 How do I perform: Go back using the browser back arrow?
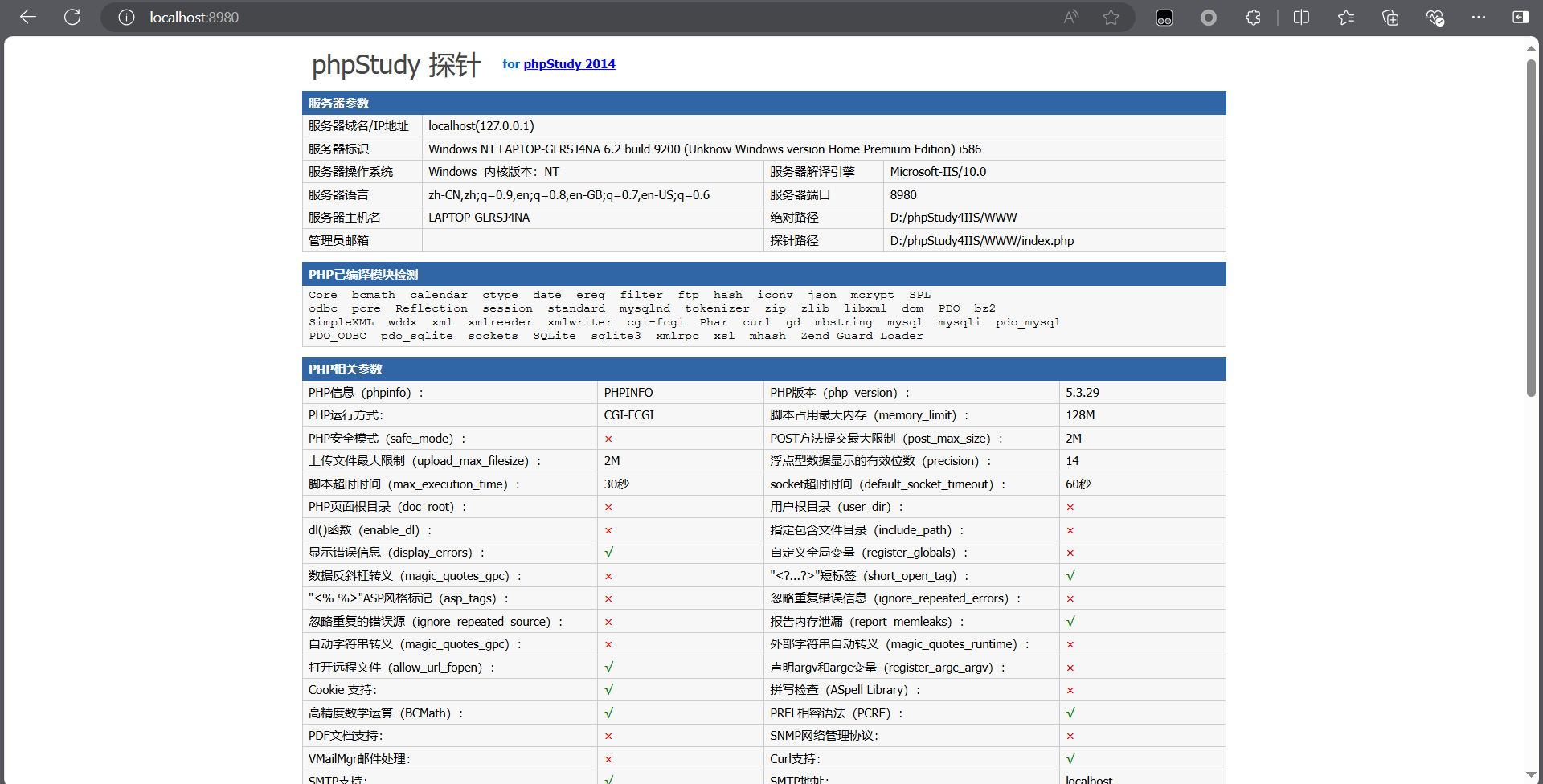coord(28,17)
